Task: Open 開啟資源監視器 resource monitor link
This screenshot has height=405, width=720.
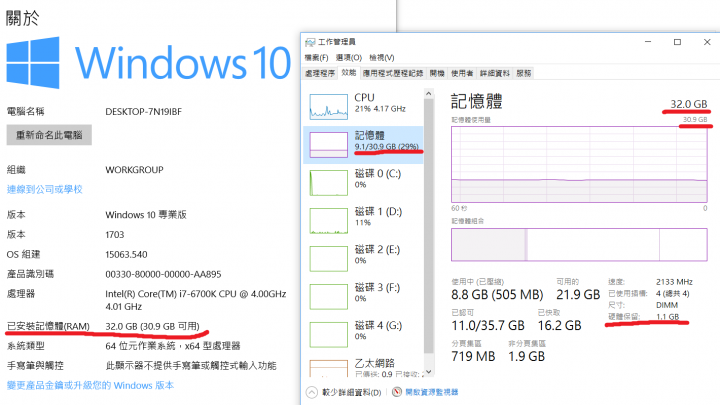Action: 432,392
